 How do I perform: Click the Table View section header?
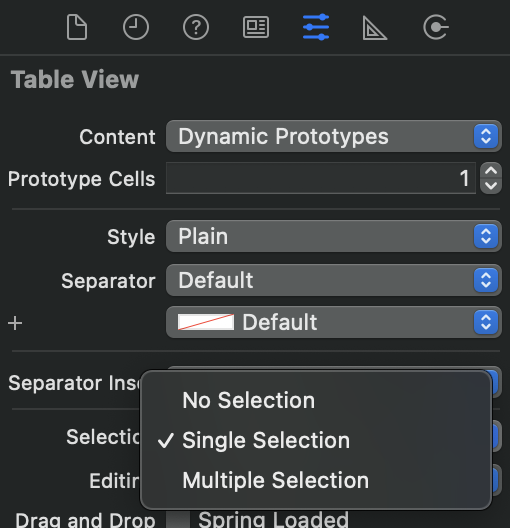(x=75, y=80)
